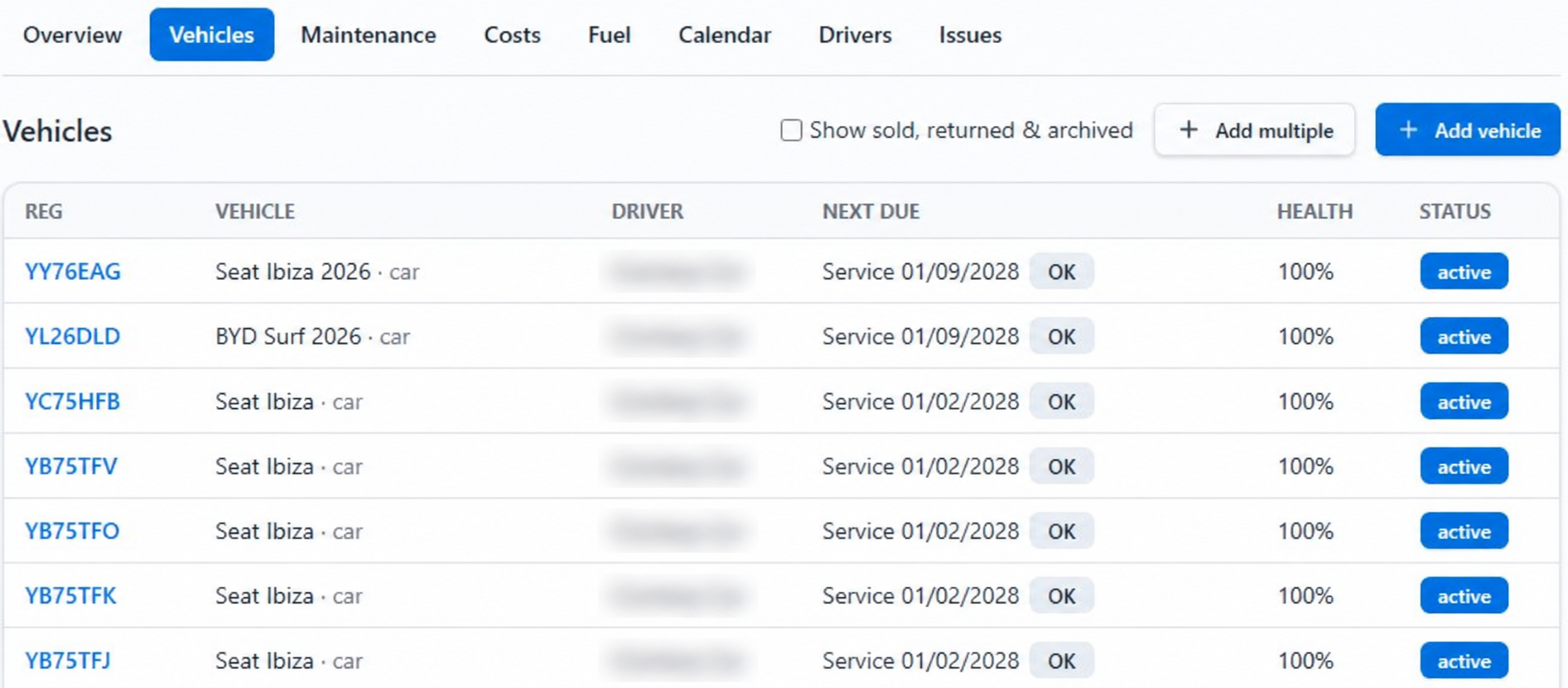
Task: Open vehicle YB75TFJ registration link
Action: tap(67, 661)
